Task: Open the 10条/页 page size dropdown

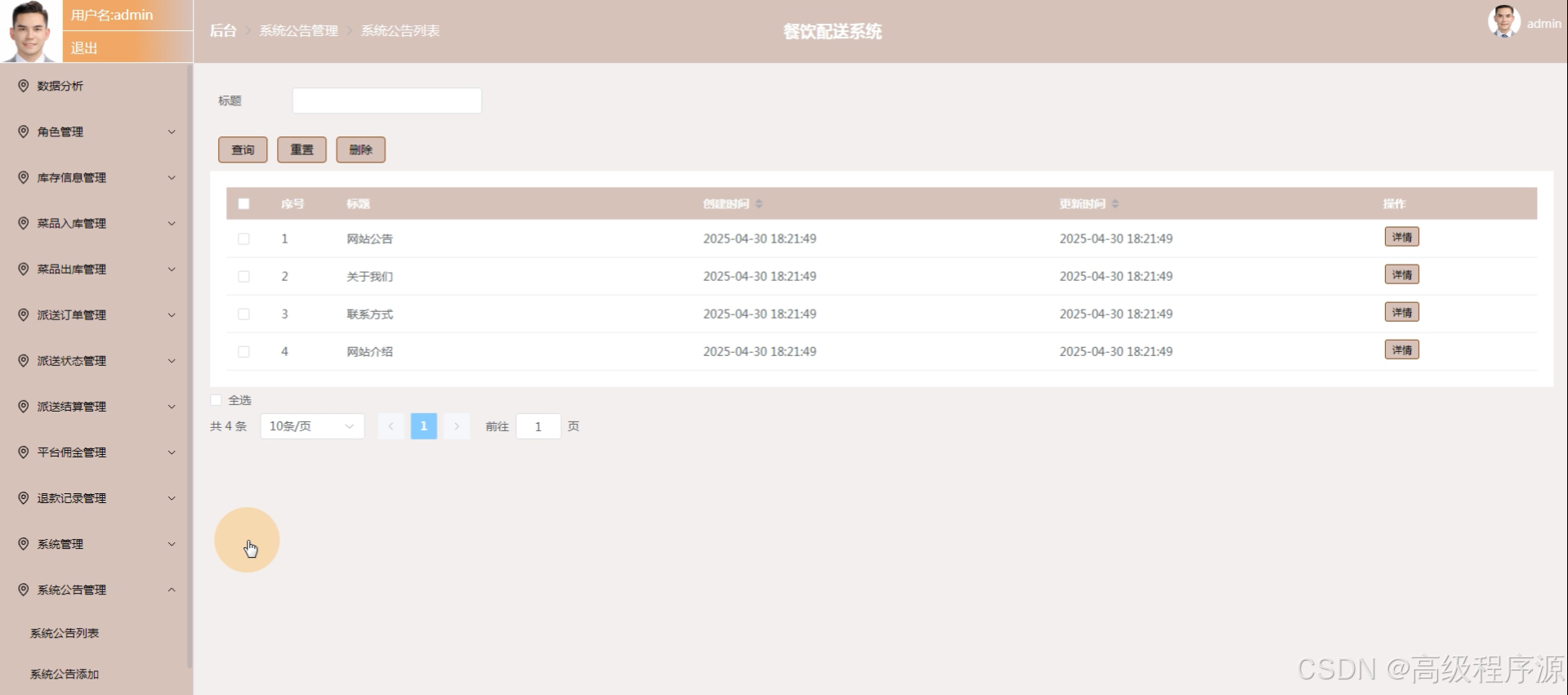Action: (x=312, y=426)
